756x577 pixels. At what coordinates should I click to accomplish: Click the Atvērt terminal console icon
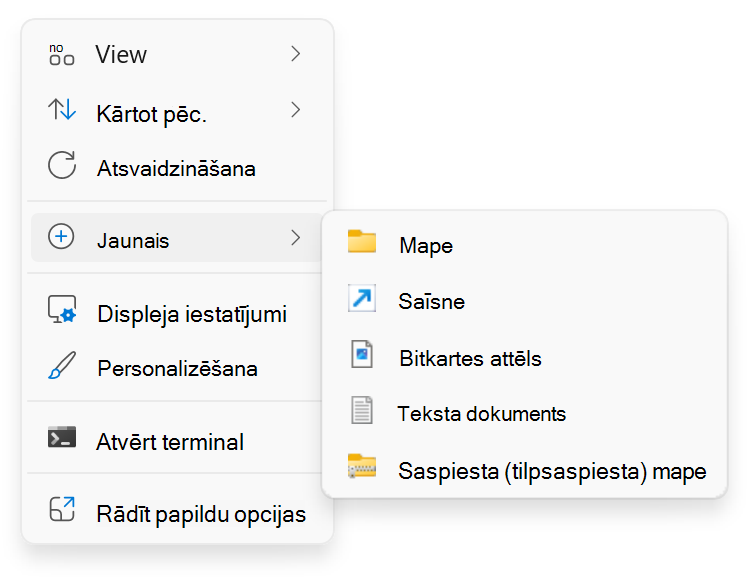click(x=62, y=437)
